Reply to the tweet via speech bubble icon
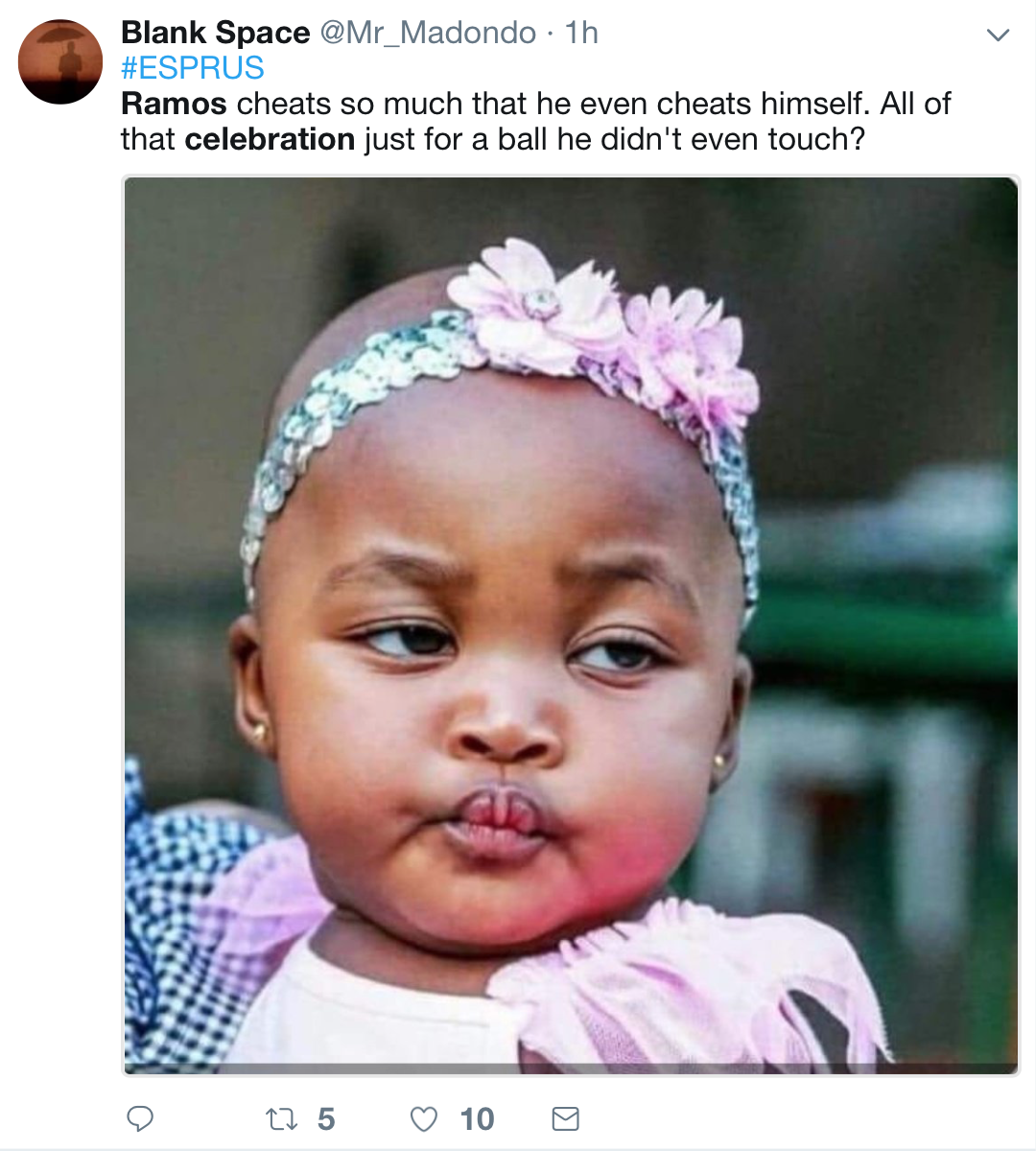 [140, 1118]
